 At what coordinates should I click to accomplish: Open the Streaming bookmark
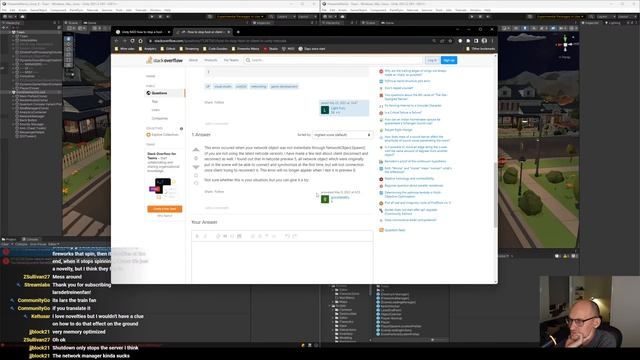pyautogui.click(x=189, y=49)
